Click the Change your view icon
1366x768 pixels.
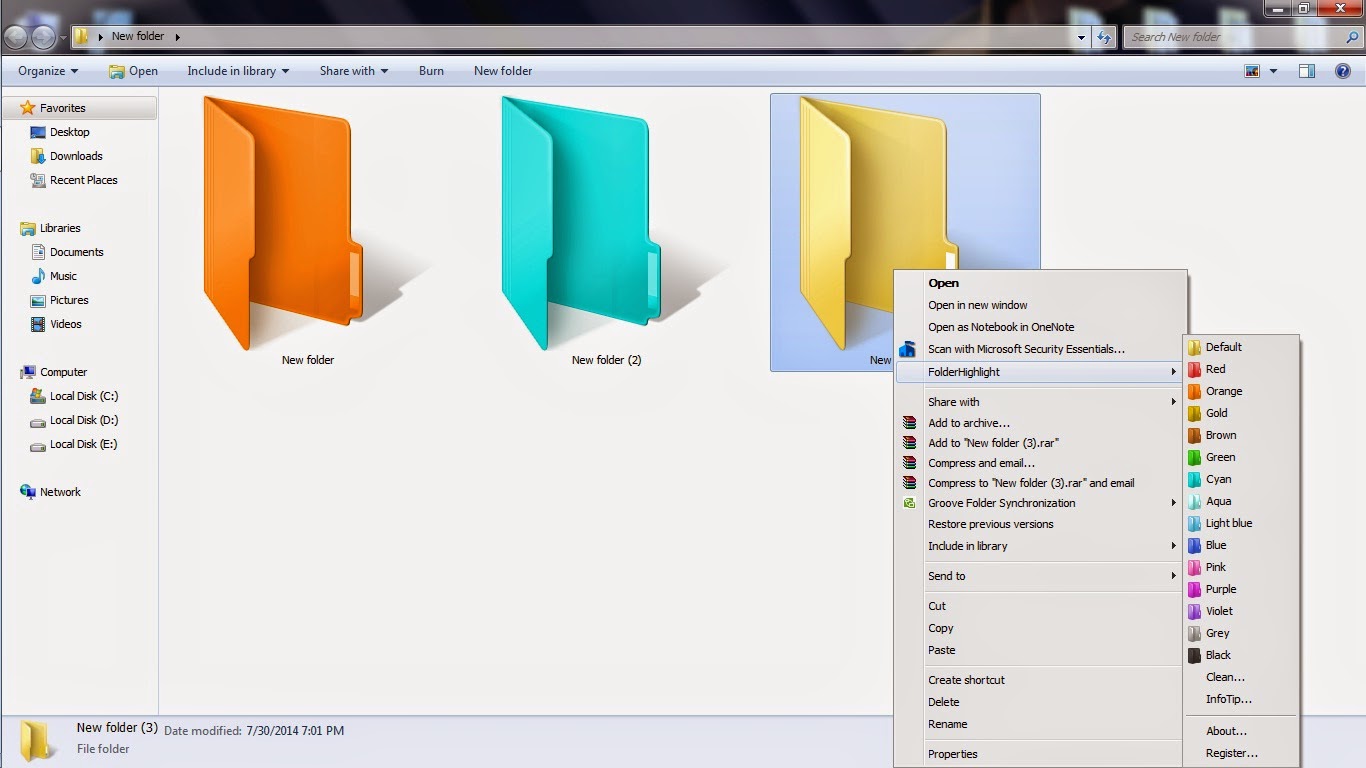tap(1253, 71)
